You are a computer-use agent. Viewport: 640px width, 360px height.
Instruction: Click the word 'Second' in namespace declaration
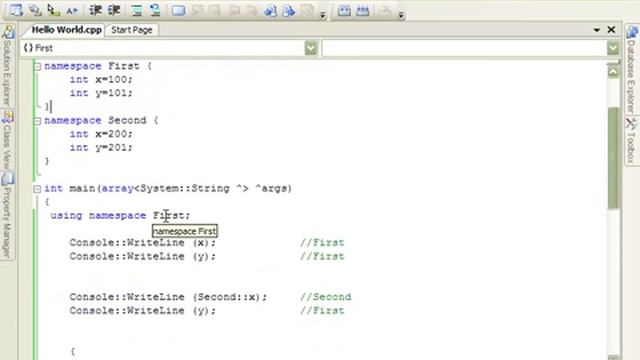pyautogui.click(x=127, y=120)
